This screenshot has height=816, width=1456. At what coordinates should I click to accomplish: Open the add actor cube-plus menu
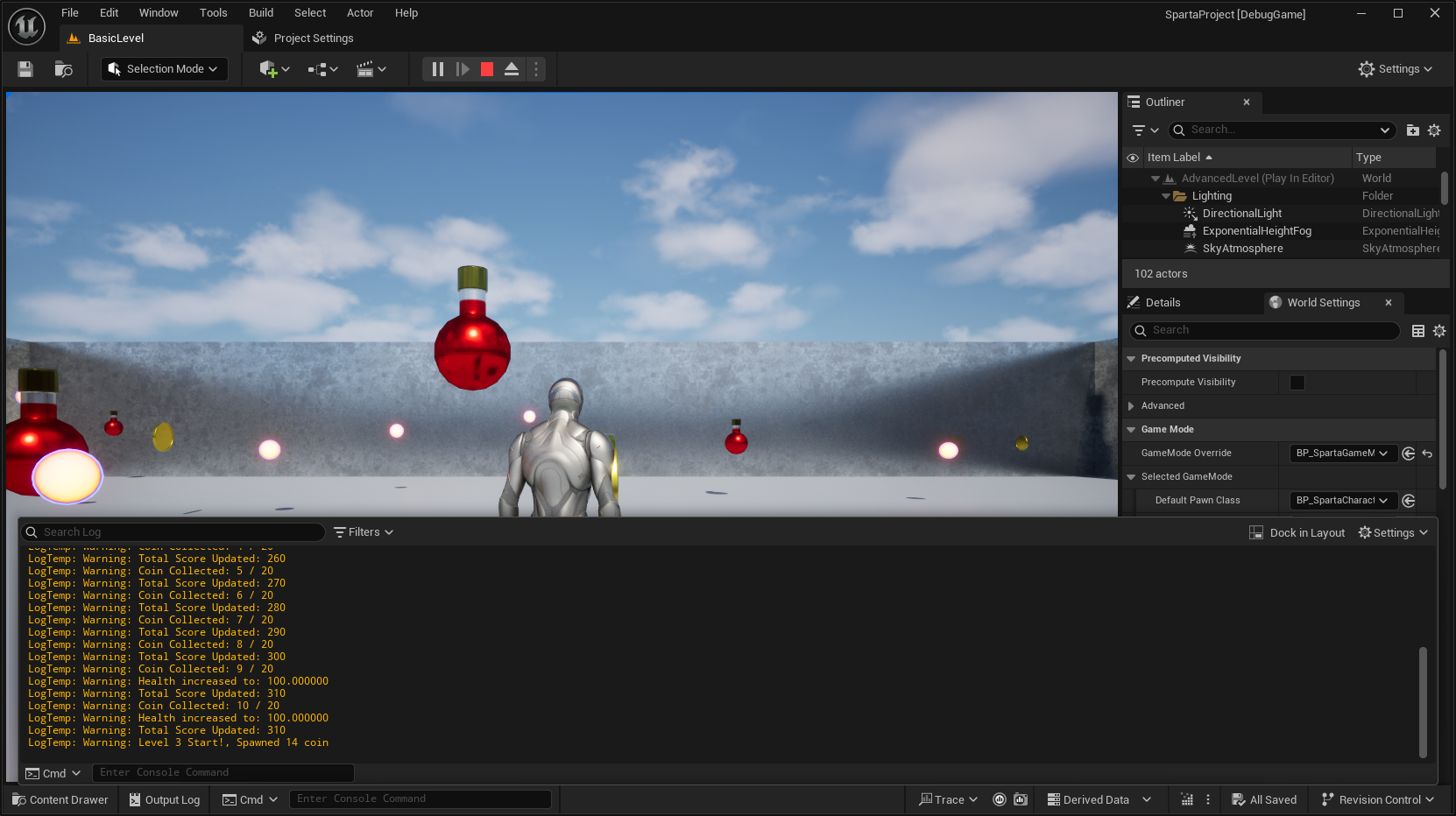point(274,69)
